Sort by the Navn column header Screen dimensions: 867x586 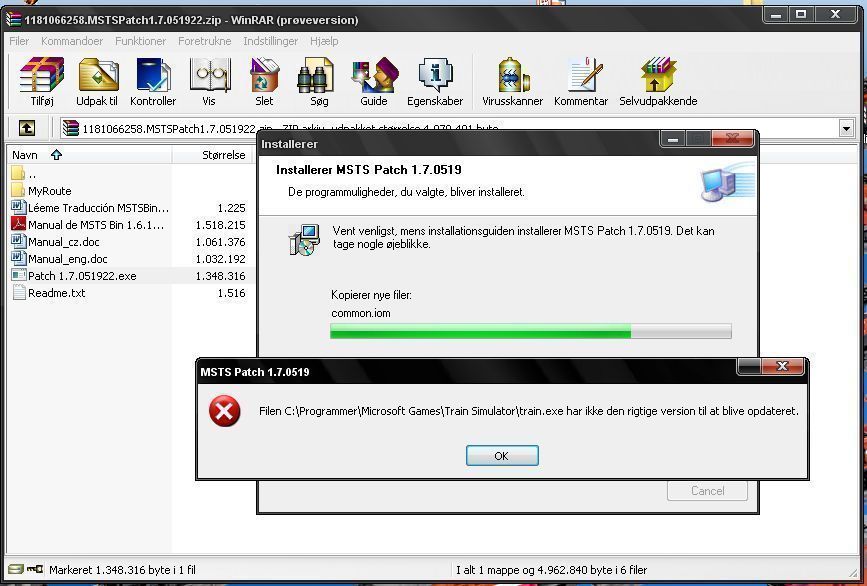88,155
